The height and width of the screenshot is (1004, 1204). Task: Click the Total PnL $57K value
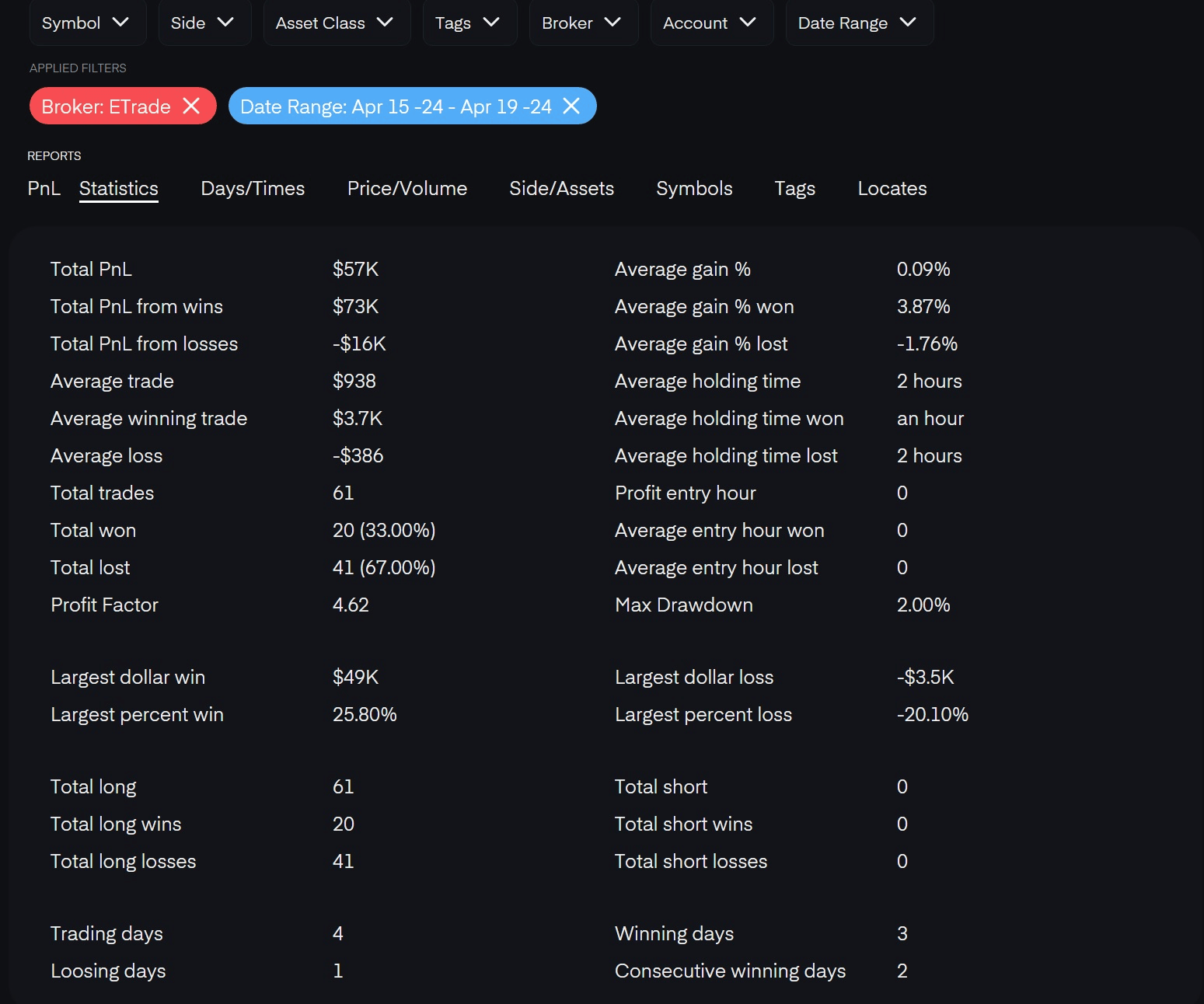pos(355,270)
